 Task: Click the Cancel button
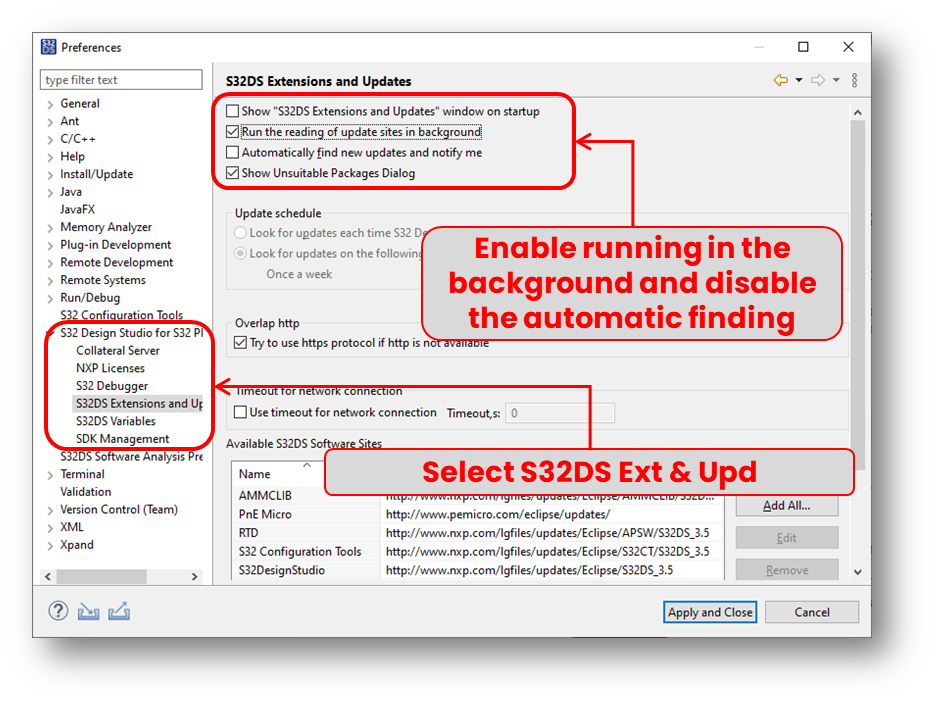click(x=812, y=612)
